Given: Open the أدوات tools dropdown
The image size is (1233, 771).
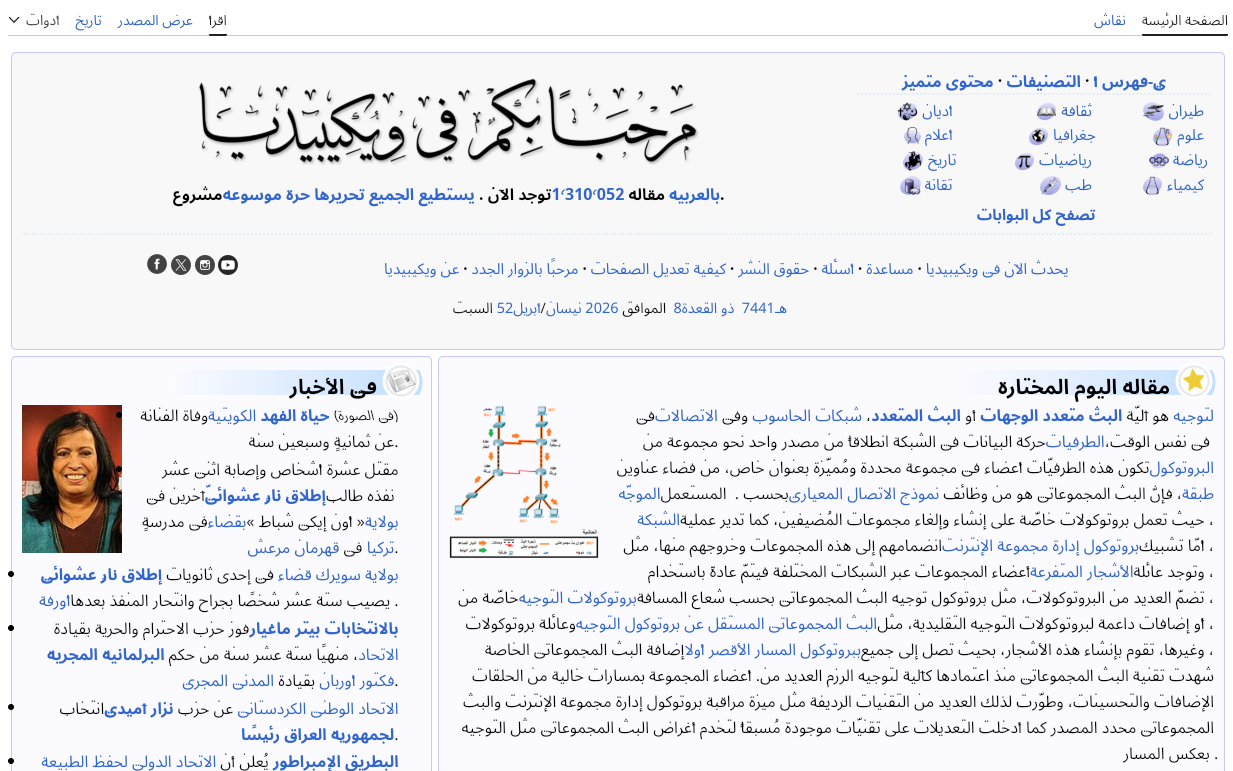Looking at the screenshot, I should pos(34,20).
